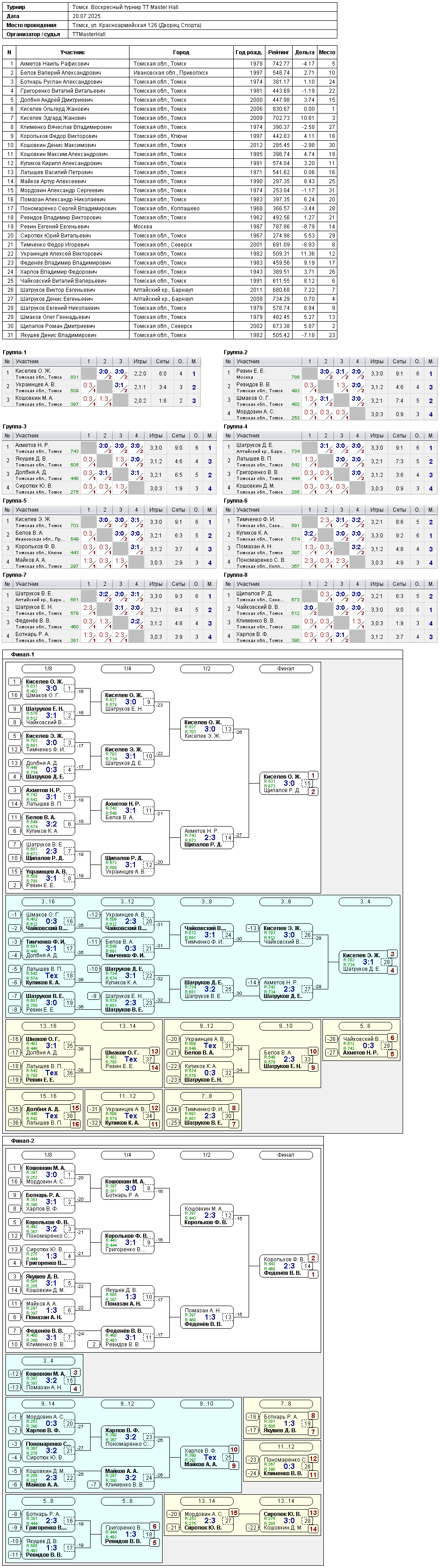
Task: Click 'Мордвин А. С.' row in Группа-2
Action: pyautogui.click(x=331, y=414)
